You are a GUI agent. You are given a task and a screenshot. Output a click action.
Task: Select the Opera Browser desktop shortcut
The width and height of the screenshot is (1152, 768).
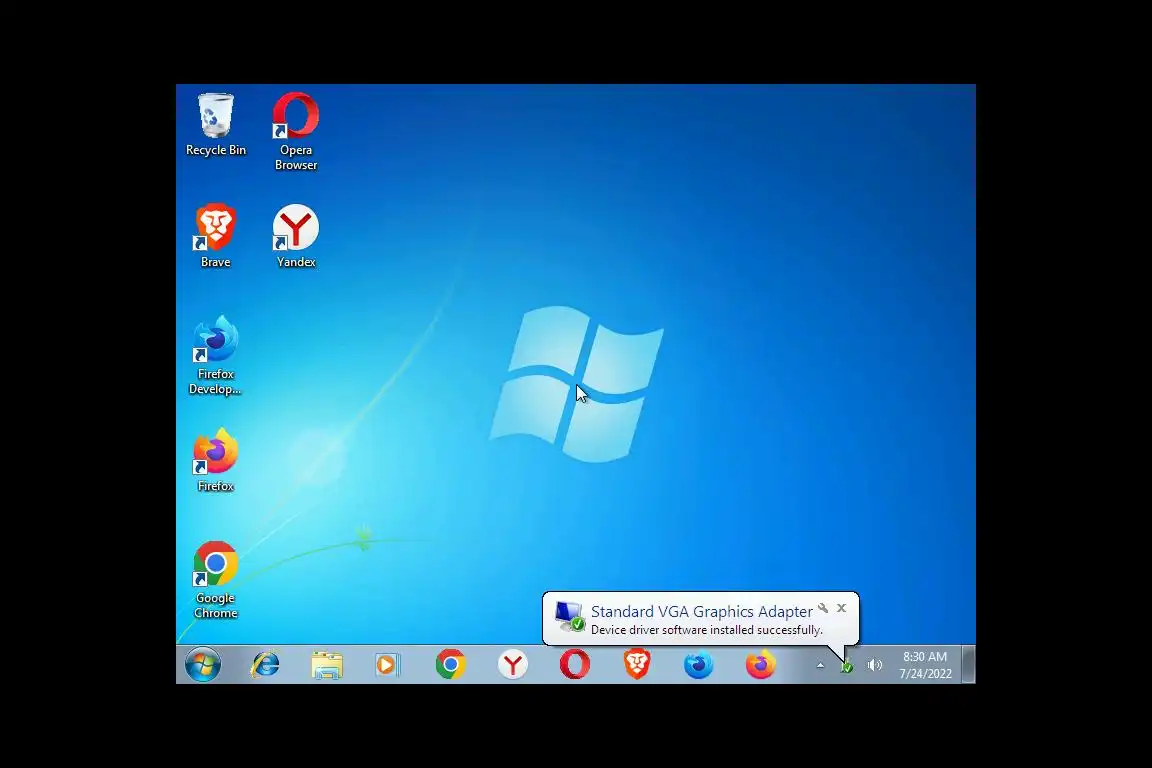(x=295, y=132)
